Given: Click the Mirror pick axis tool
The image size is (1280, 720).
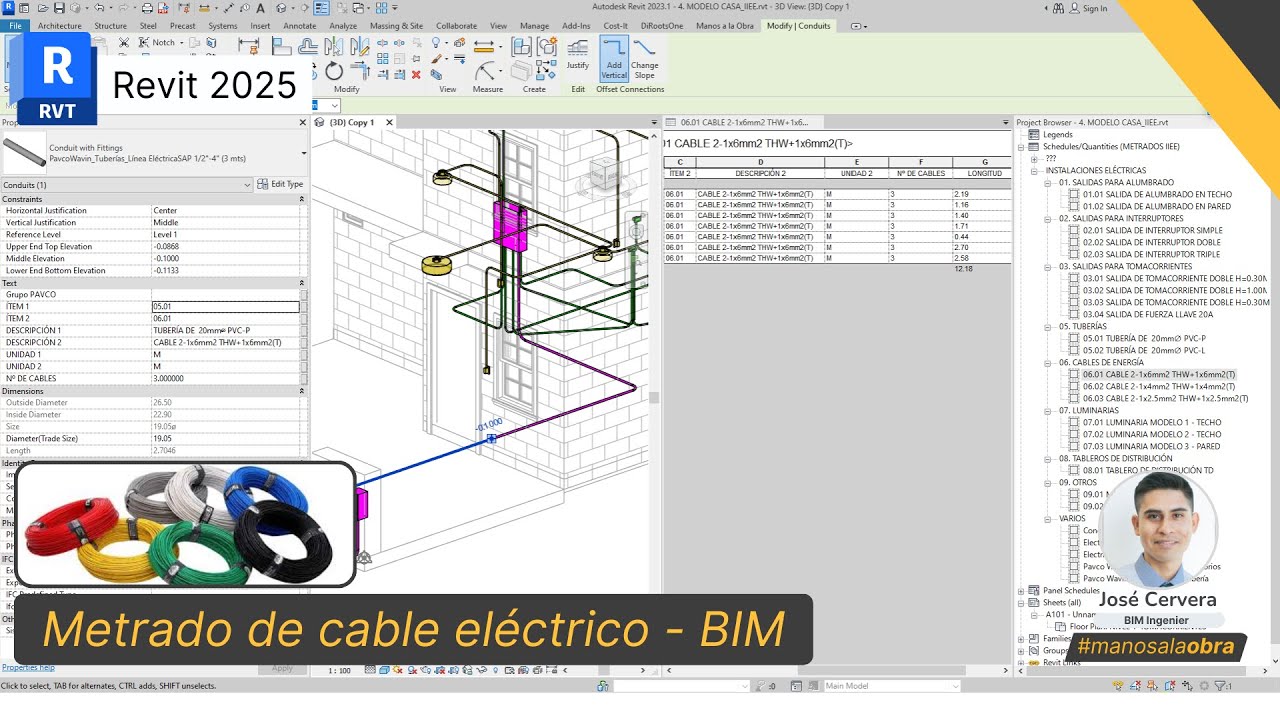Looking at the screenshot, I should pos(334,47).
